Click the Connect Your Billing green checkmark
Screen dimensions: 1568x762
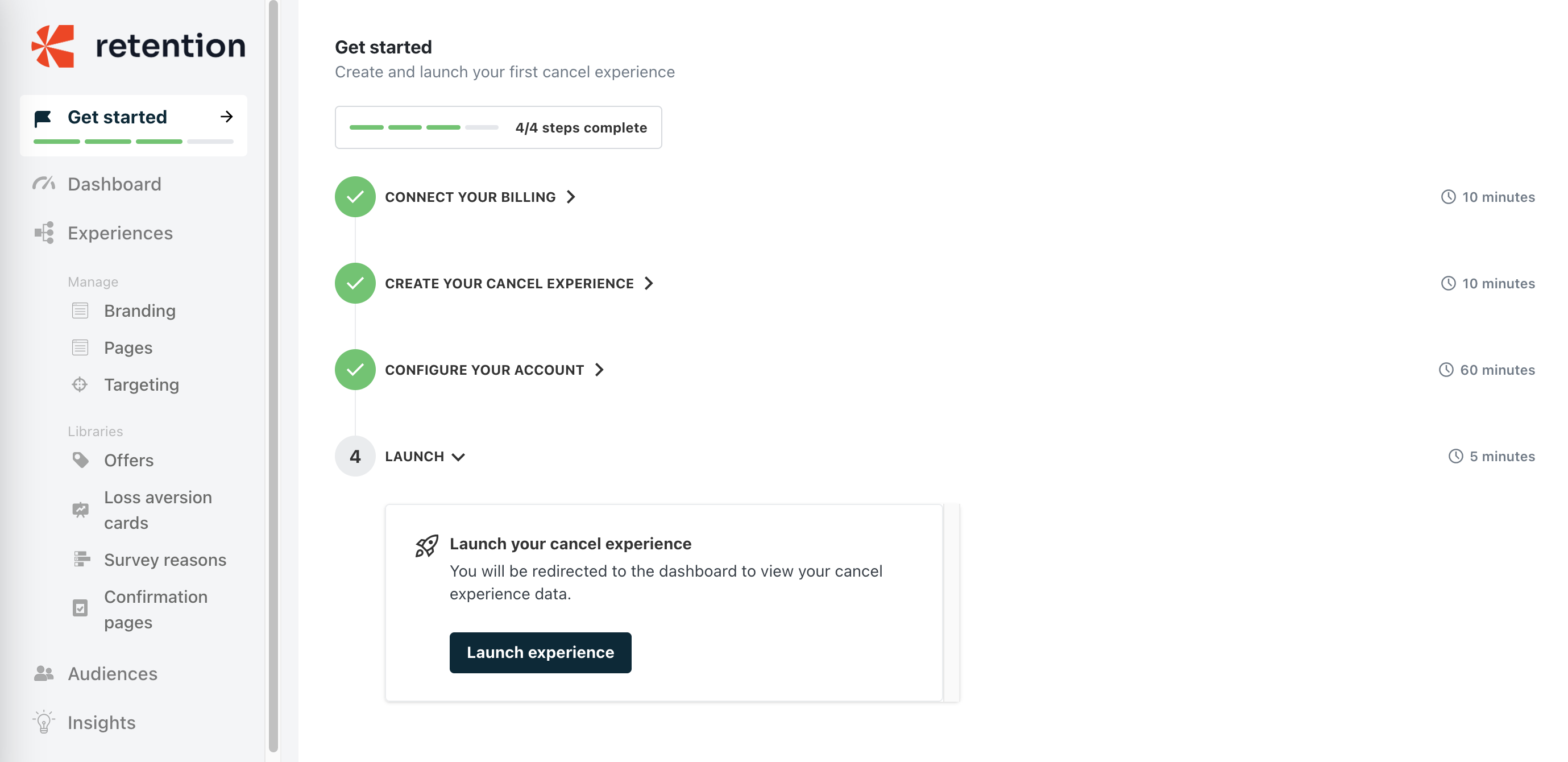pos(355,197)
